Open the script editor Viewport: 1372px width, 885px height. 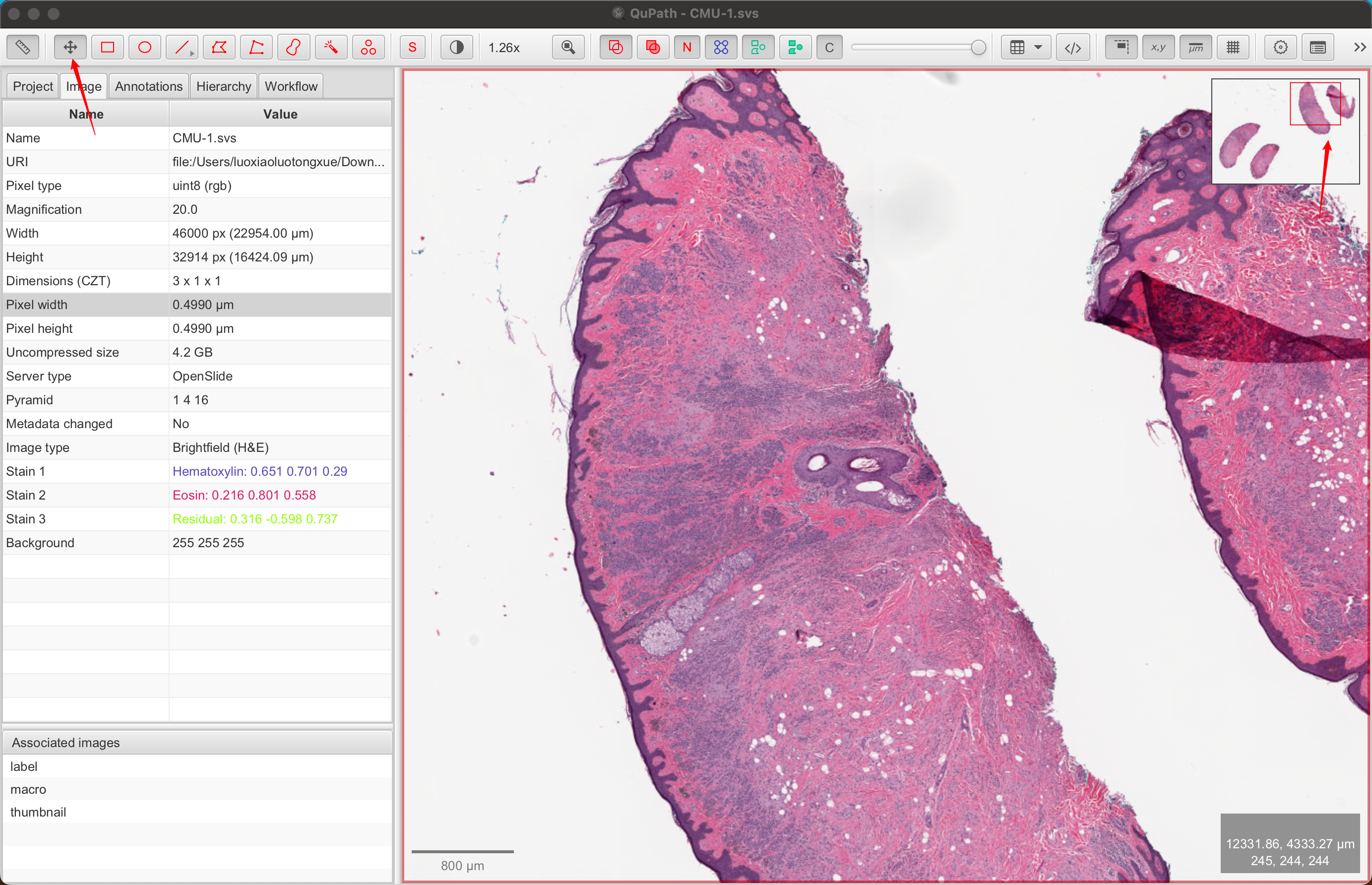pyautogui.click(x=1073, y=47)
